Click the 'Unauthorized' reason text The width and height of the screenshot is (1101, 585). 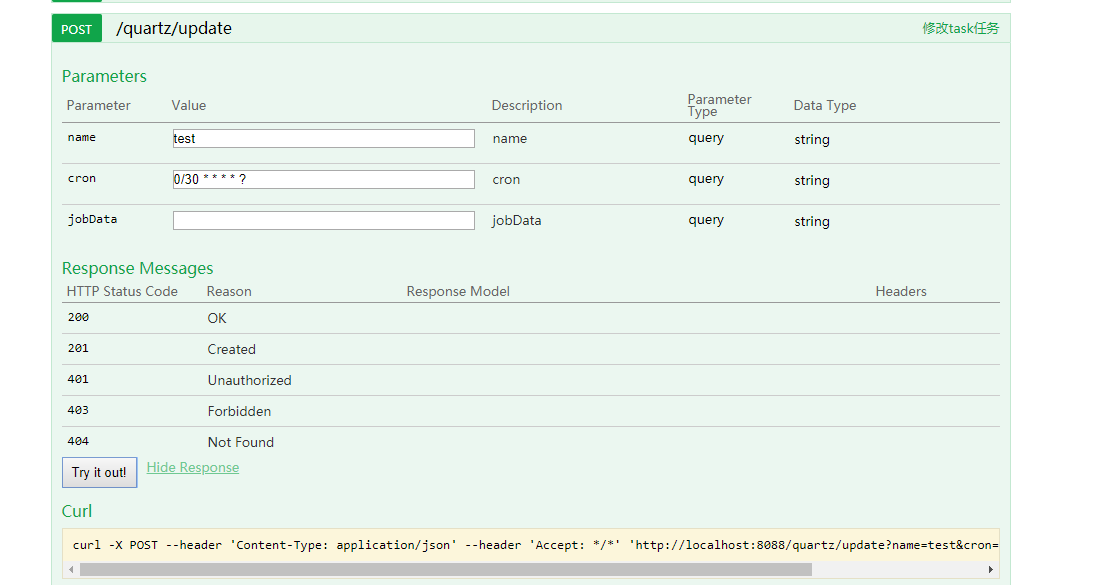[249, 380]
